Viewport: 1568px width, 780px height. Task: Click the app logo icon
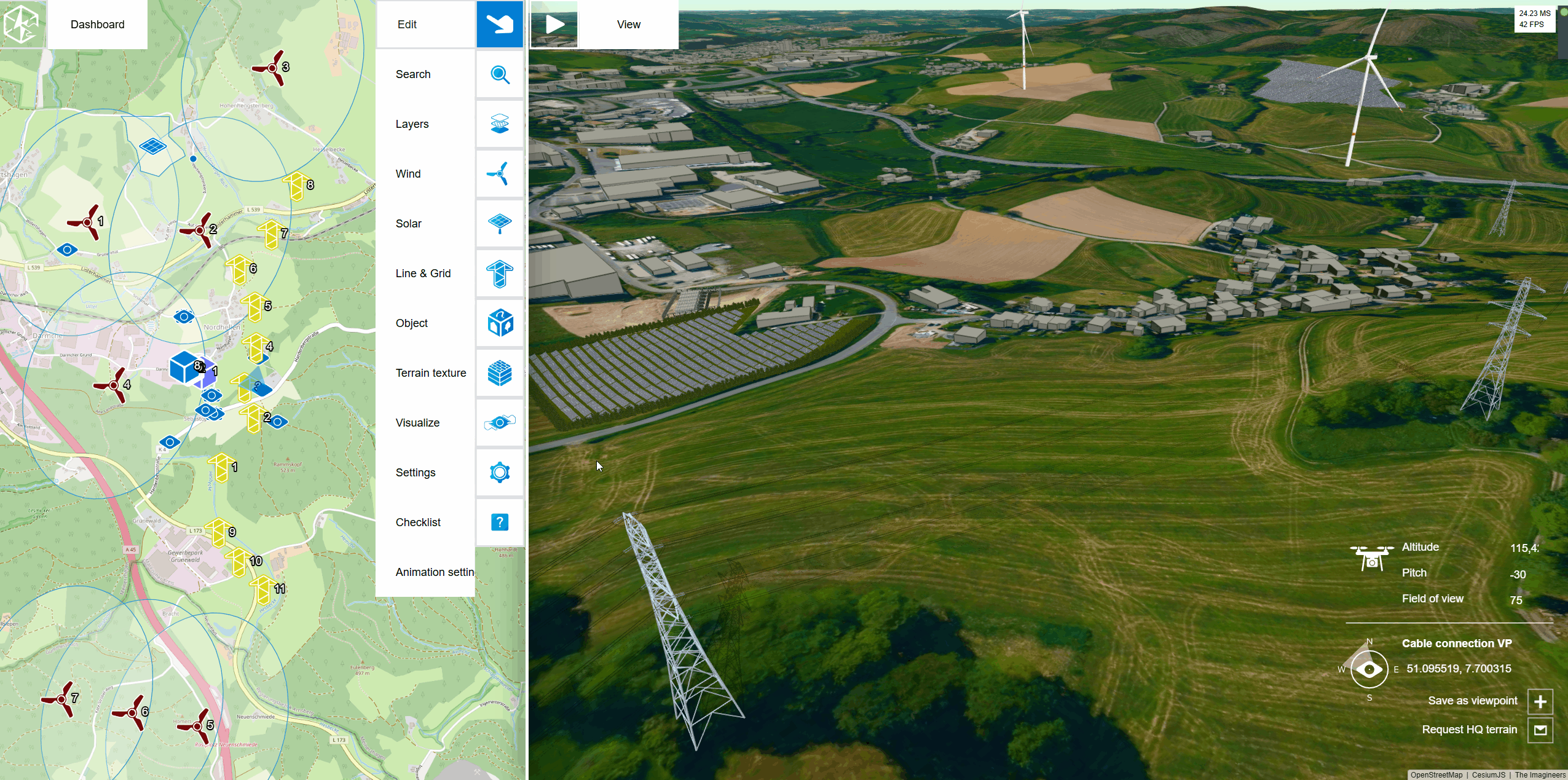(22, 24)
